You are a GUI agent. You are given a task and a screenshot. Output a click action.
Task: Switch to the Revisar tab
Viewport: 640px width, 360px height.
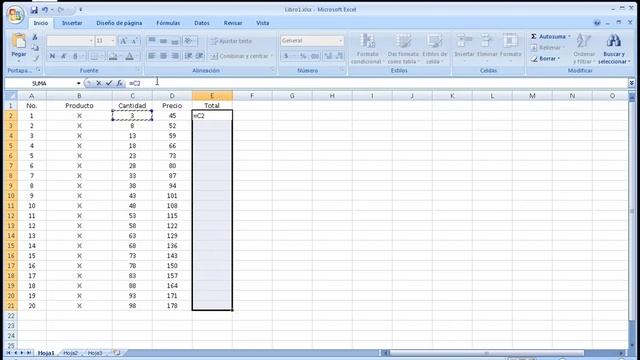[233, 23]
